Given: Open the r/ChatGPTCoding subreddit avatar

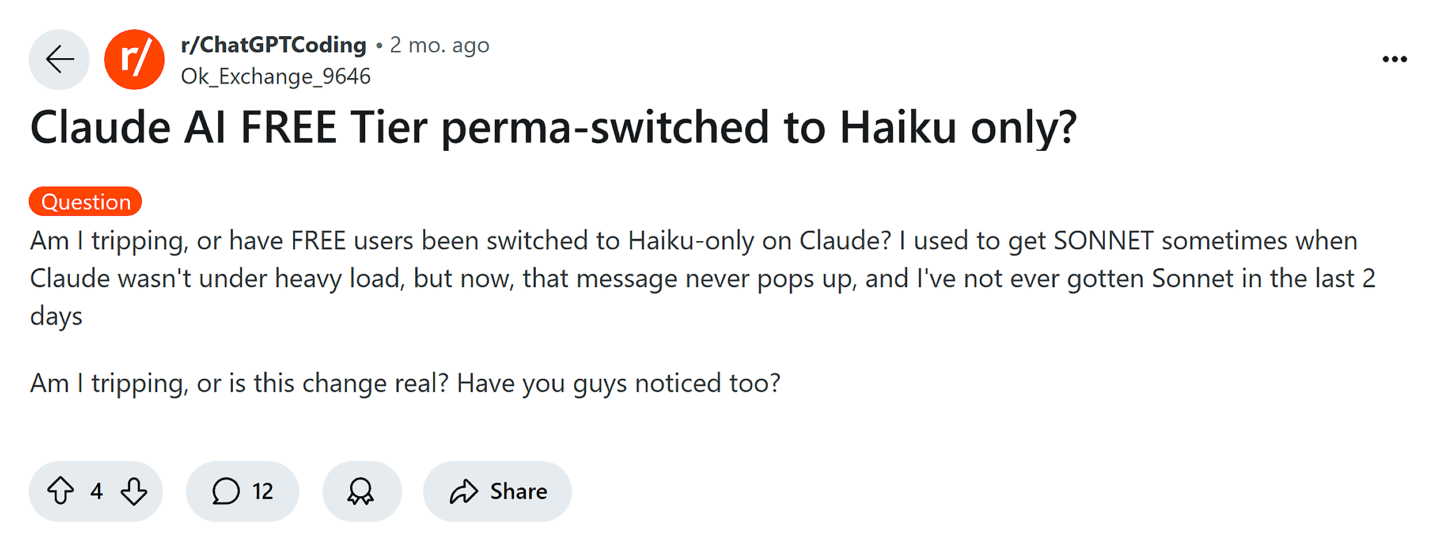Looking at the screenshot, I should (134, 60).
